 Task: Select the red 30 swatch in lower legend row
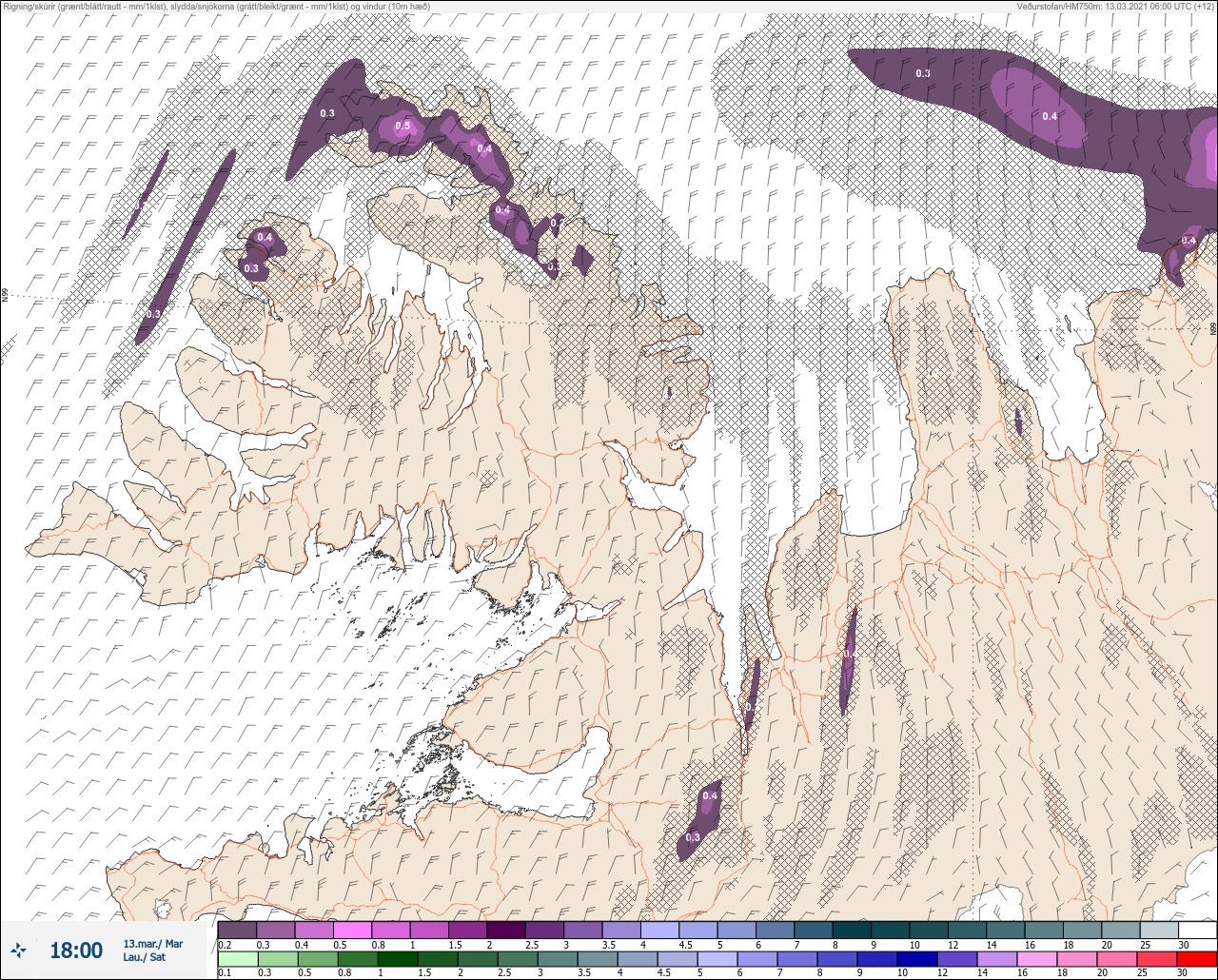pos(1197,958)
